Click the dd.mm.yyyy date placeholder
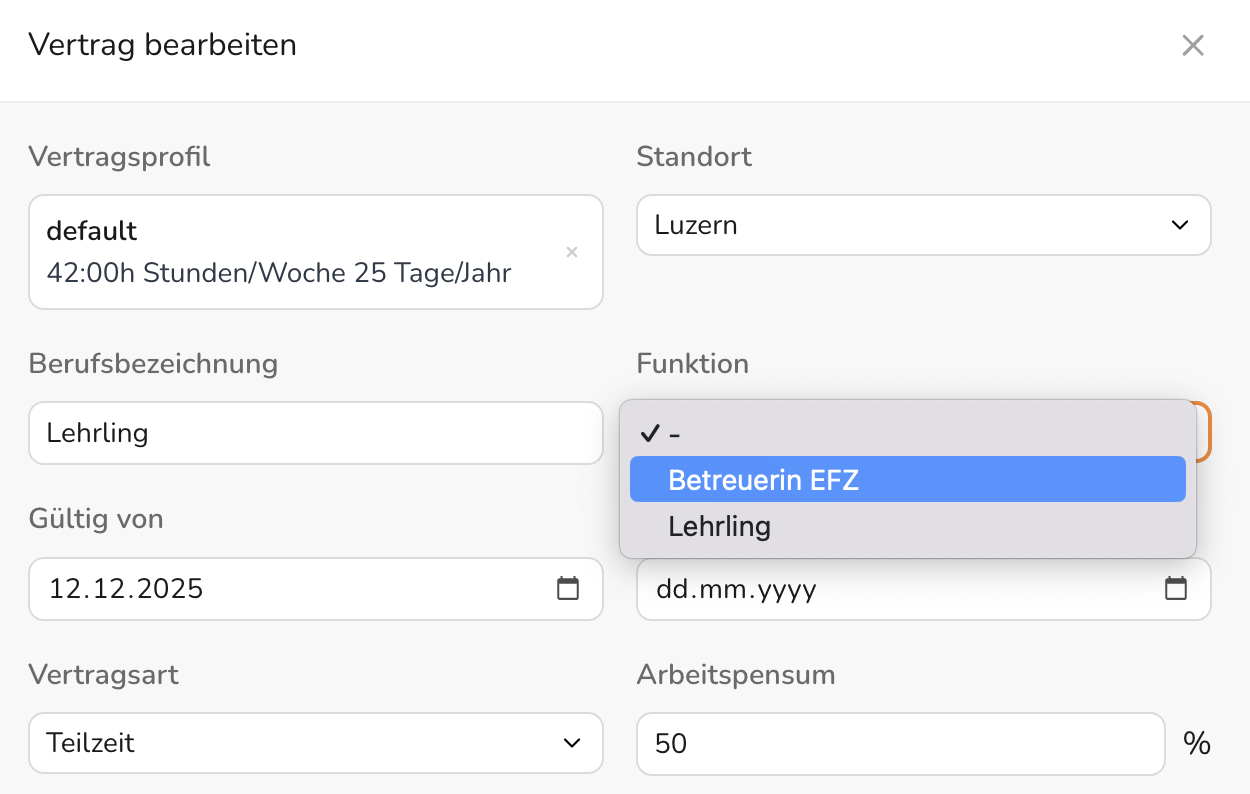Viewport: 1250px width, 794px height. click(736, 589)
